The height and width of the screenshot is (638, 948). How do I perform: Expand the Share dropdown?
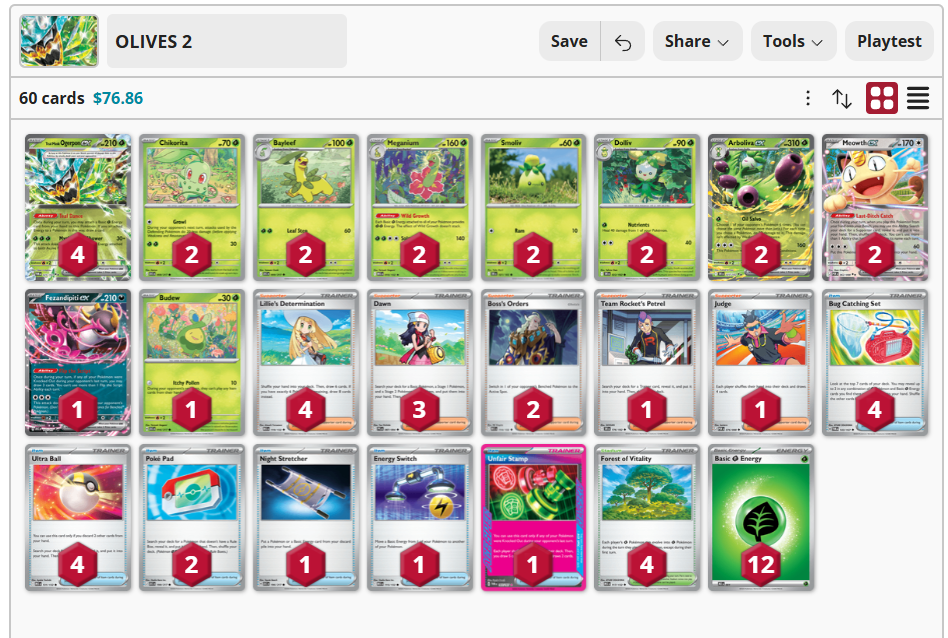tap(697, 41)
